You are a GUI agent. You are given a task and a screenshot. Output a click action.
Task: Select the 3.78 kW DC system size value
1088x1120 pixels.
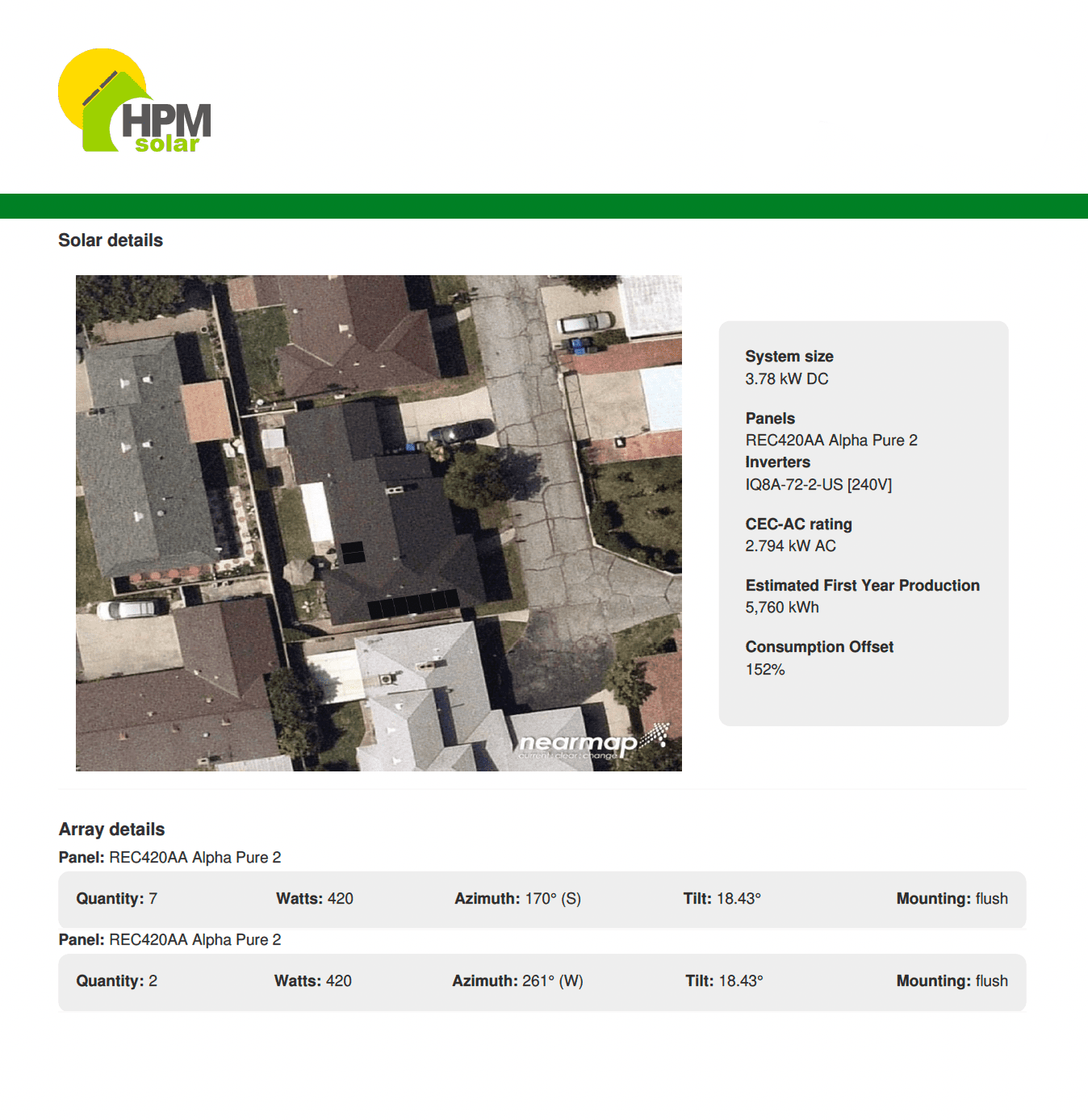click(786, 378)
